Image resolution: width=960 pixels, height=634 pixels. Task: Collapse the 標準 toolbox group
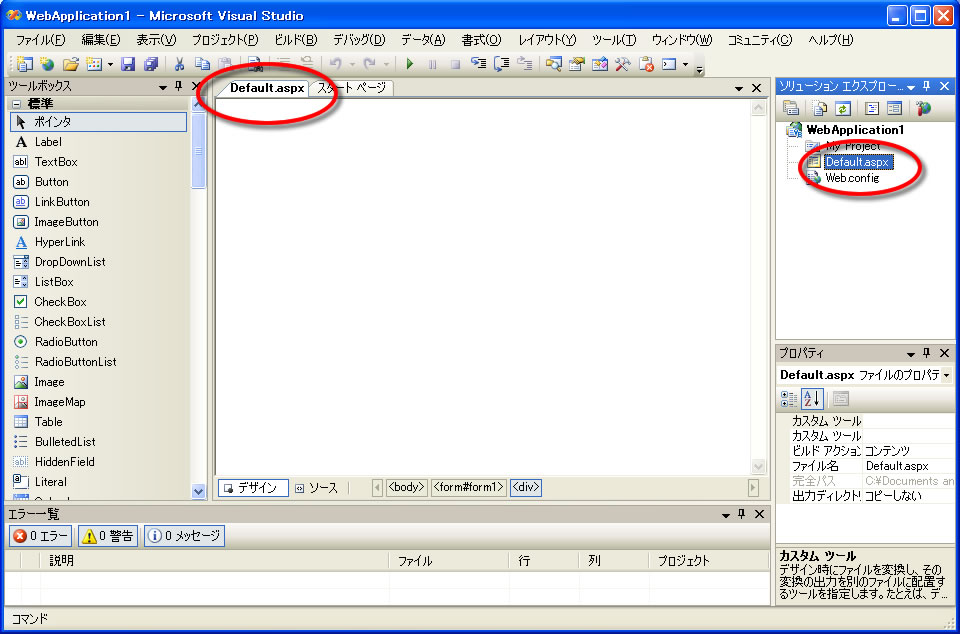16,104
